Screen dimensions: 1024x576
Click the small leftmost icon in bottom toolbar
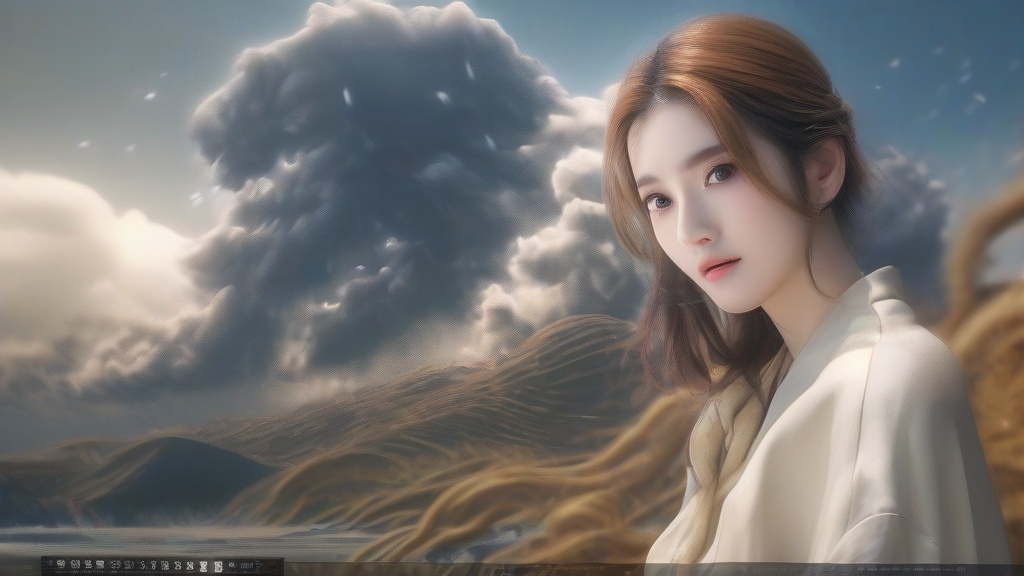coord(50,565)
